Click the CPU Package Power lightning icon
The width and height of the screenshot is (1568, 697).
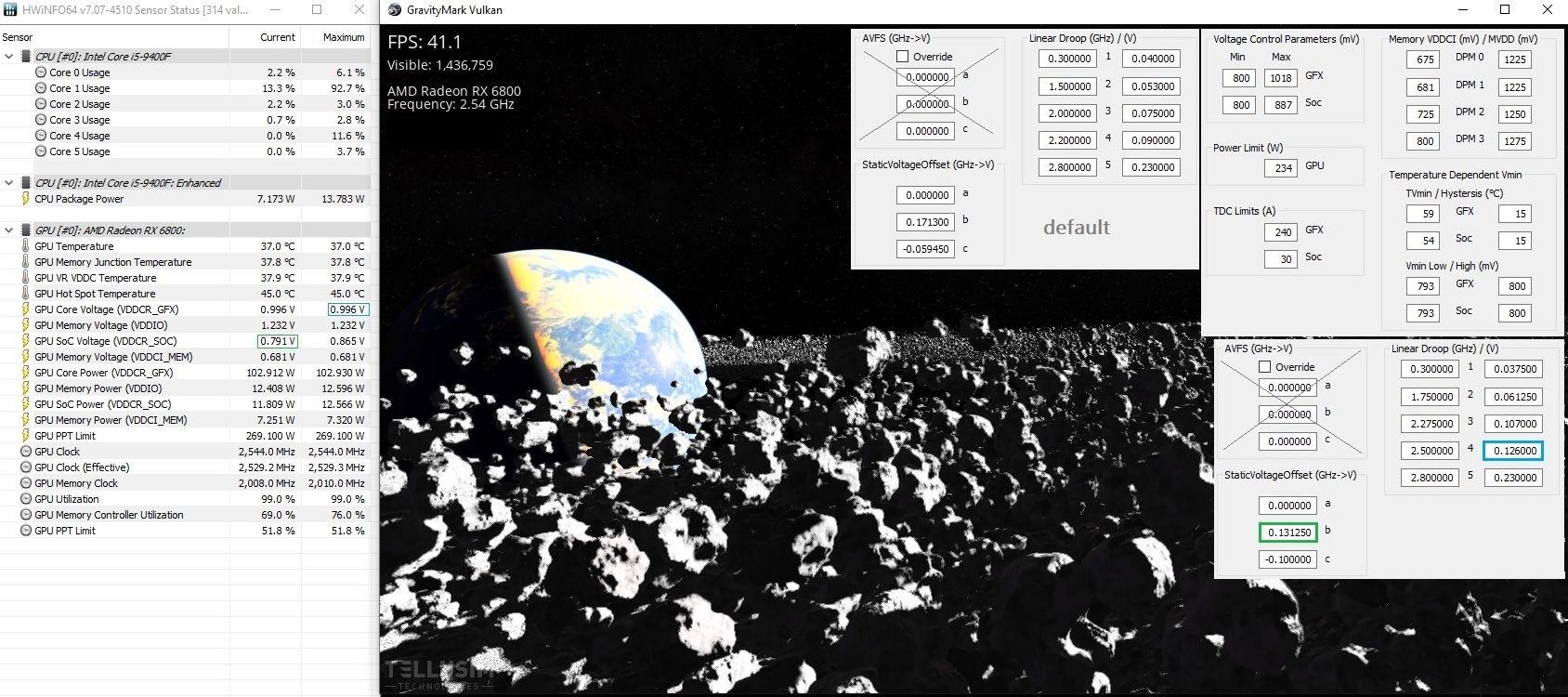[26, 199]
